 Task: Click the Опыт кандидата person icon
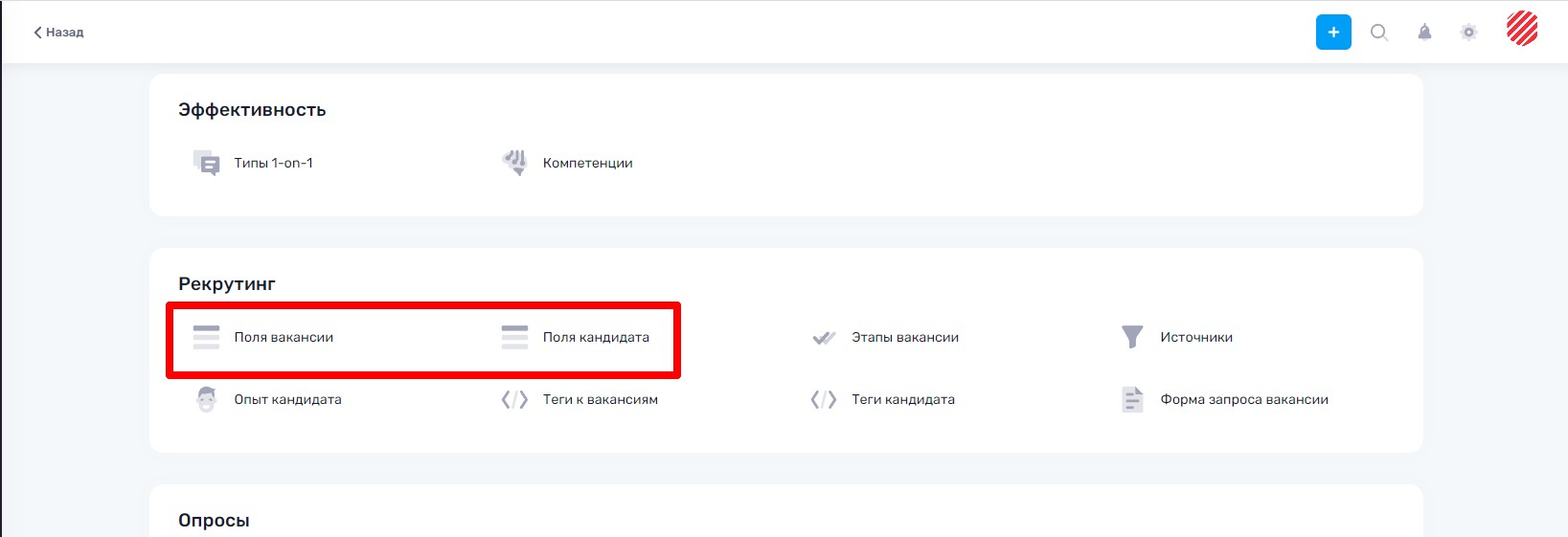(x=206, y=399)
